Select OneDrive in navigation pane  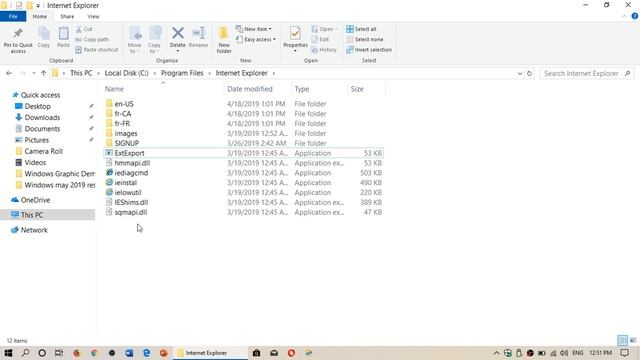(x=35, y=200)
